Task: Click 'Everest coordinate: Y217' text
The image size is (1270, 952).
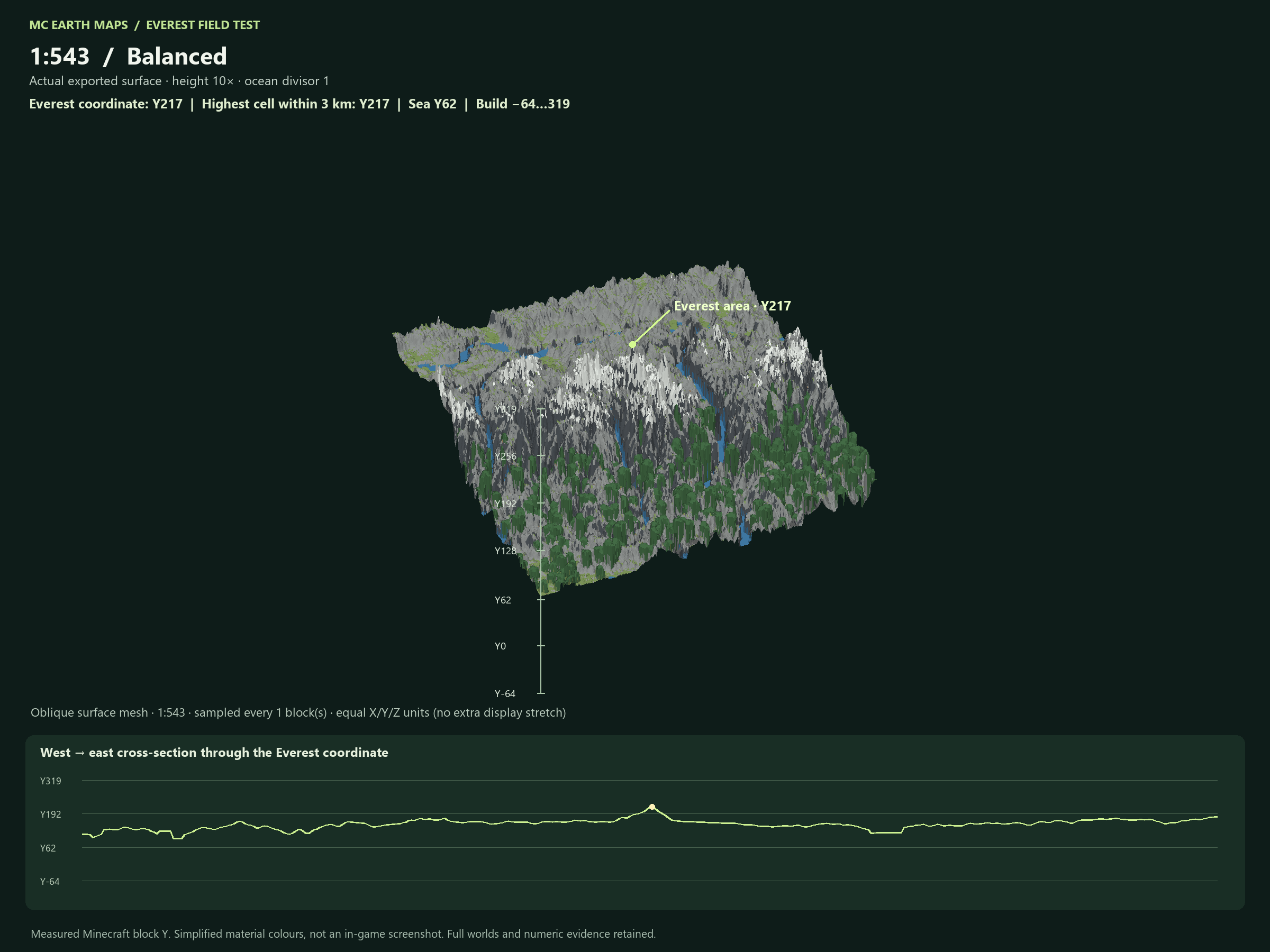Action: coord(106,104)
